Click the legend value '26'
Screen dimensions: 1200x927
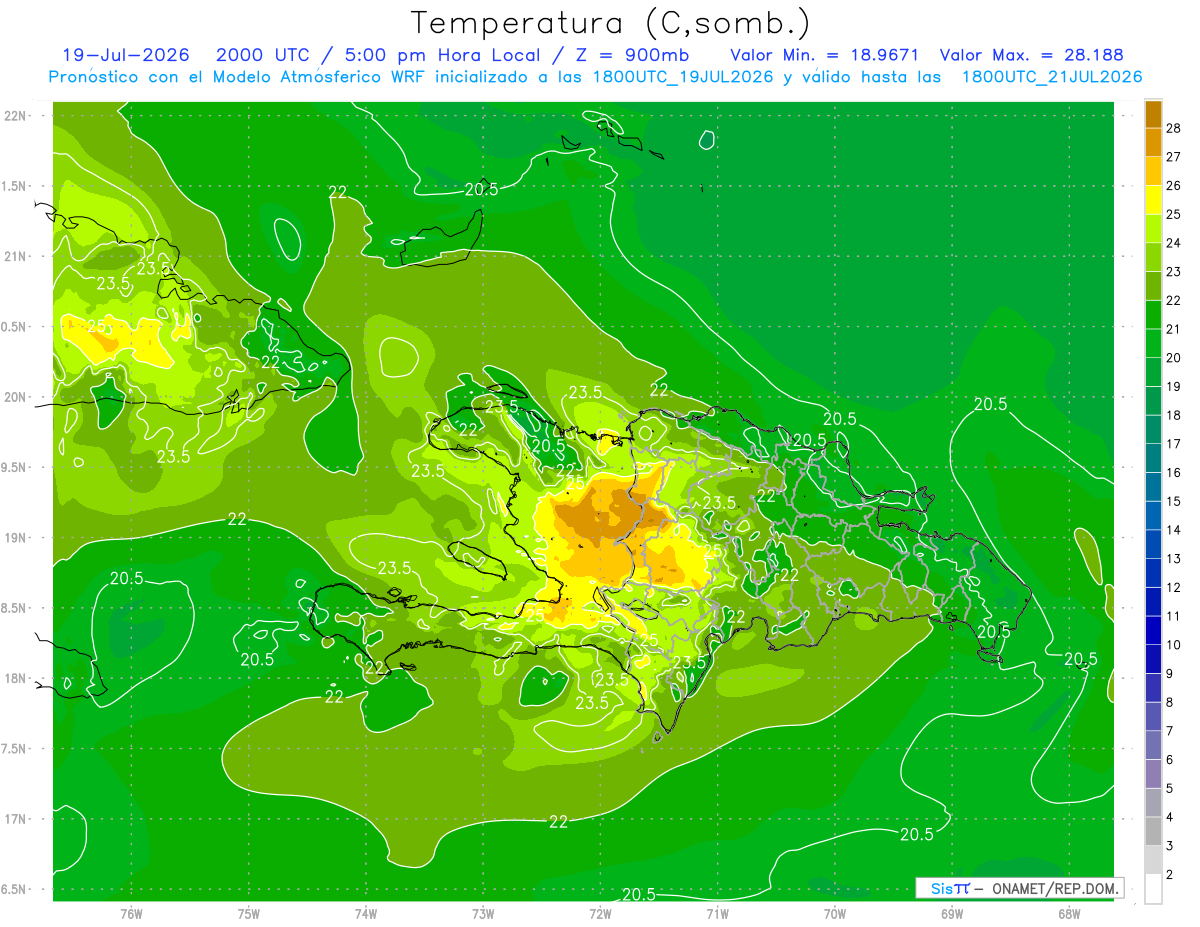1174,186
